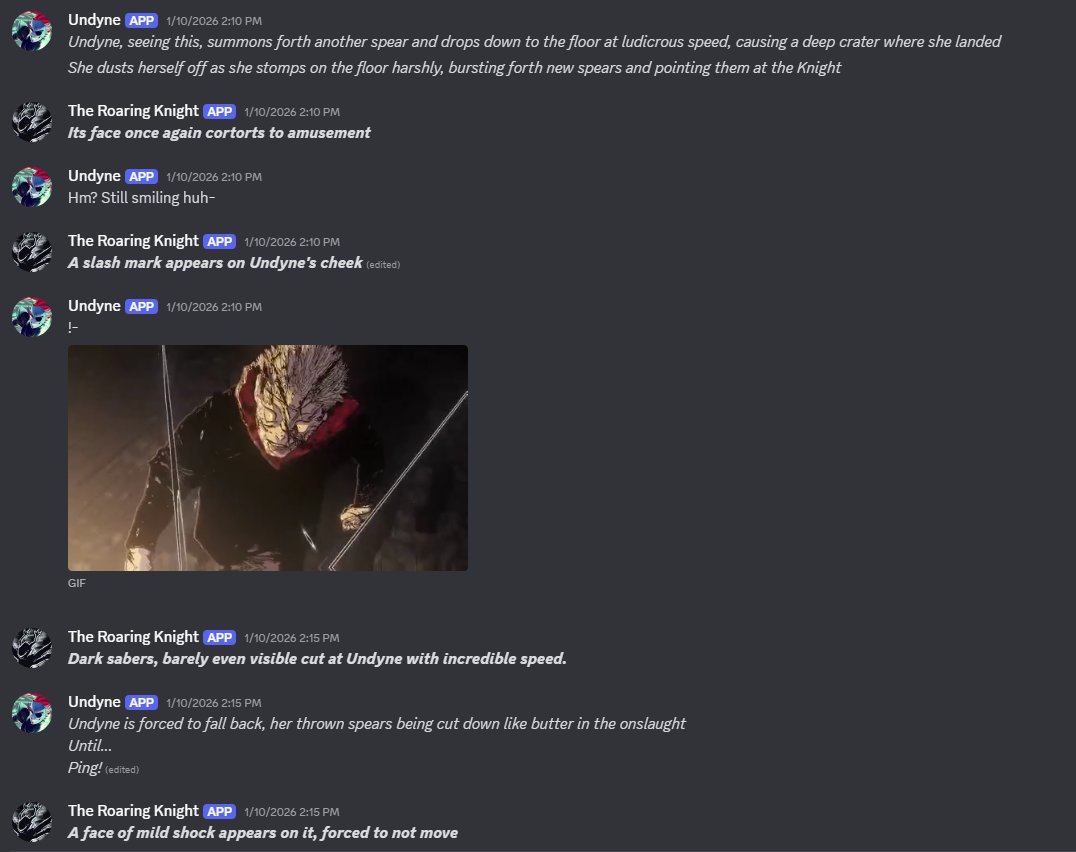Click Roaring Knight avatar beside the slash mark message
The image size is (1076, 852).
32,252
